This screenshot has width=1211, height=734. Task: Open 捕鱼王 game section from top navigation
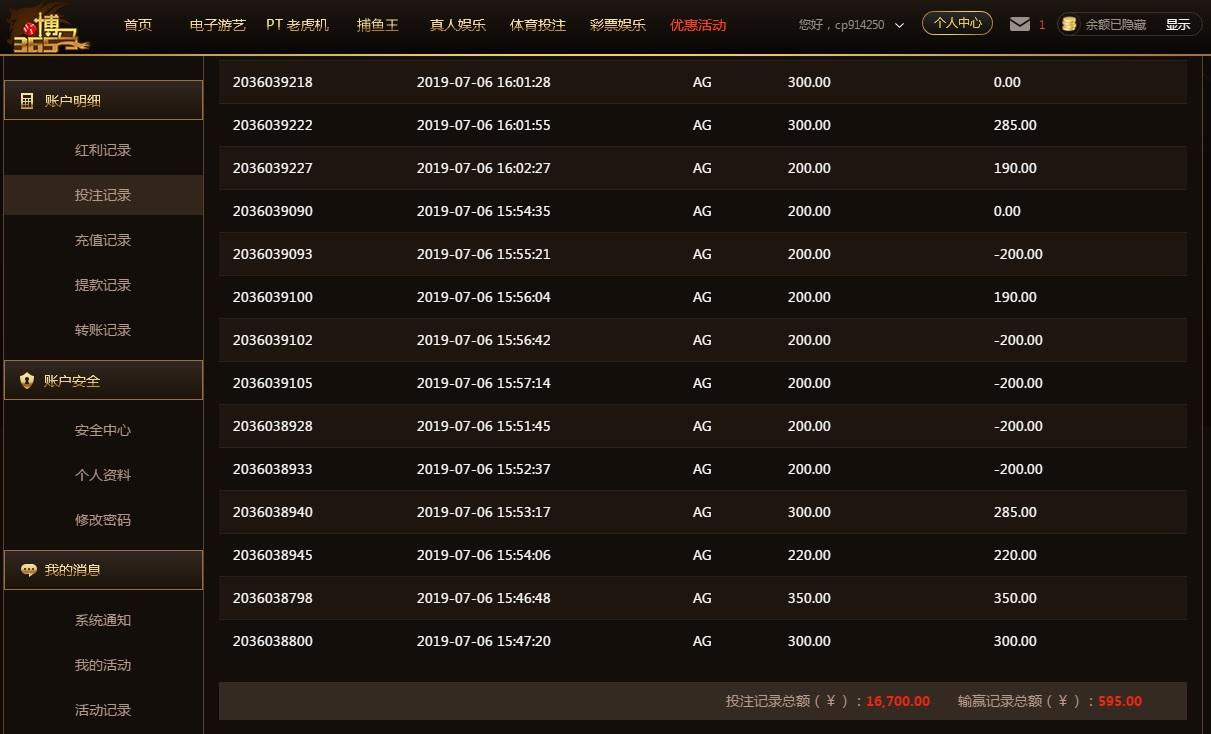[377, 25]
